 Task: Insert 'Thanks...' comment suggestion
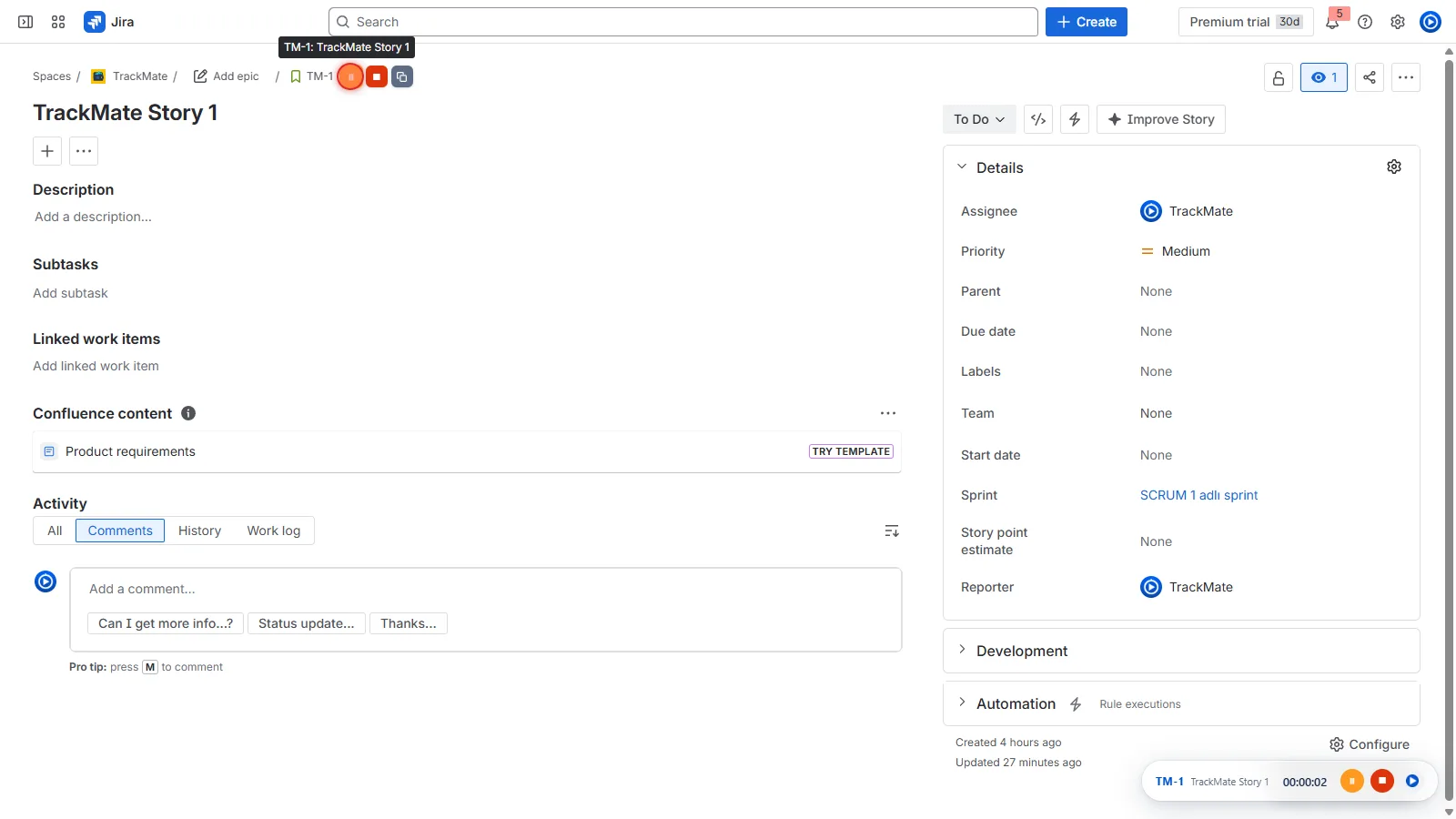409,623
